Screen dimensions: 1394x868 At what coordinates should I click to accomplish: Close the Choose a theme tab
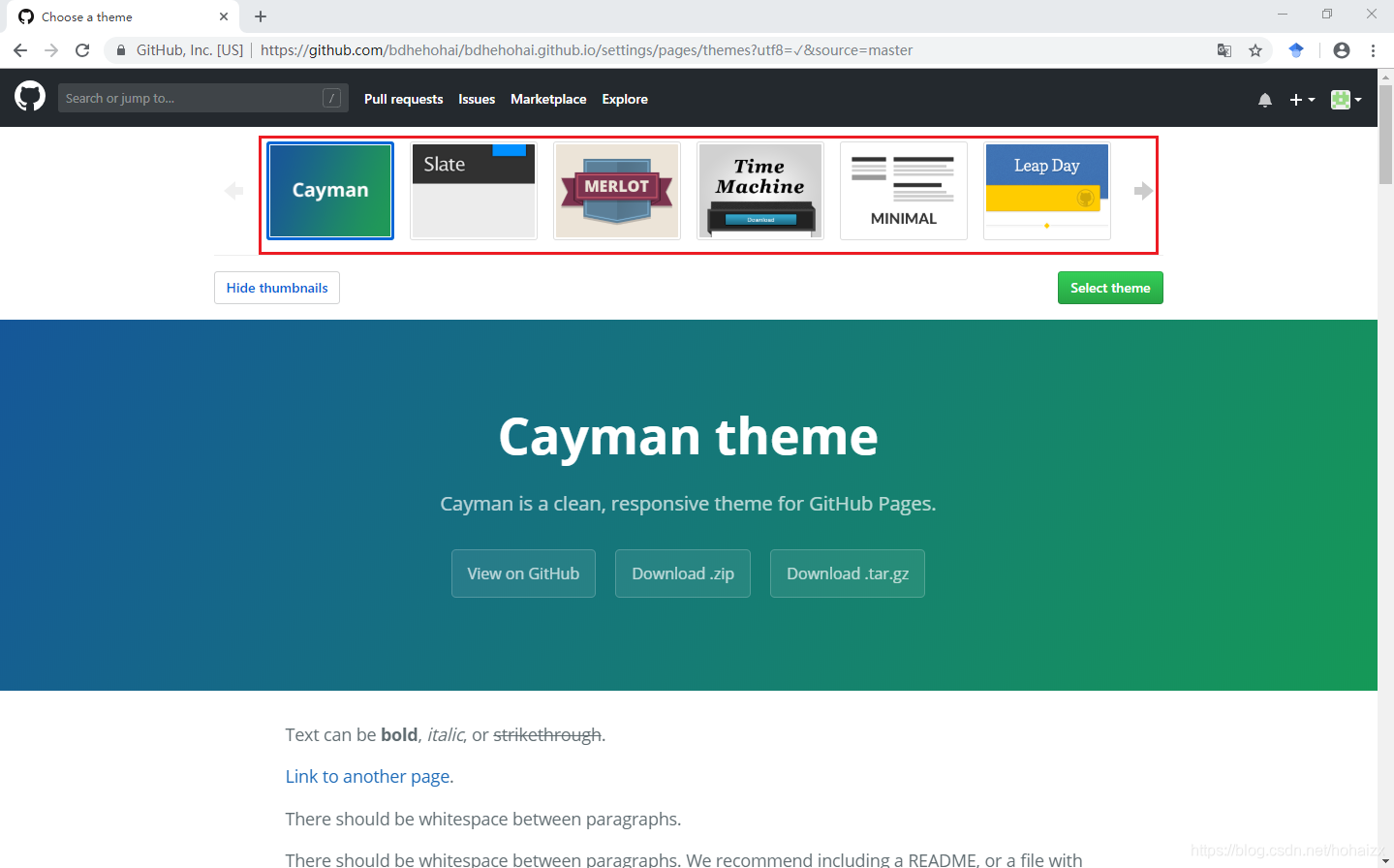click(x=224, y=16)
